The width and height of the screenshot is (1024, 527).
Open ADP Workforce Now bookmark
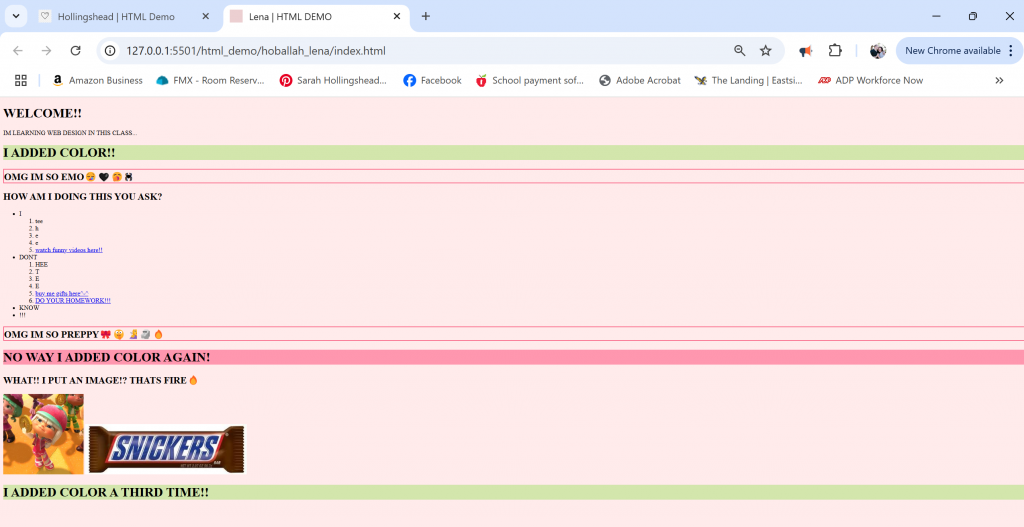tap(871, 80)
